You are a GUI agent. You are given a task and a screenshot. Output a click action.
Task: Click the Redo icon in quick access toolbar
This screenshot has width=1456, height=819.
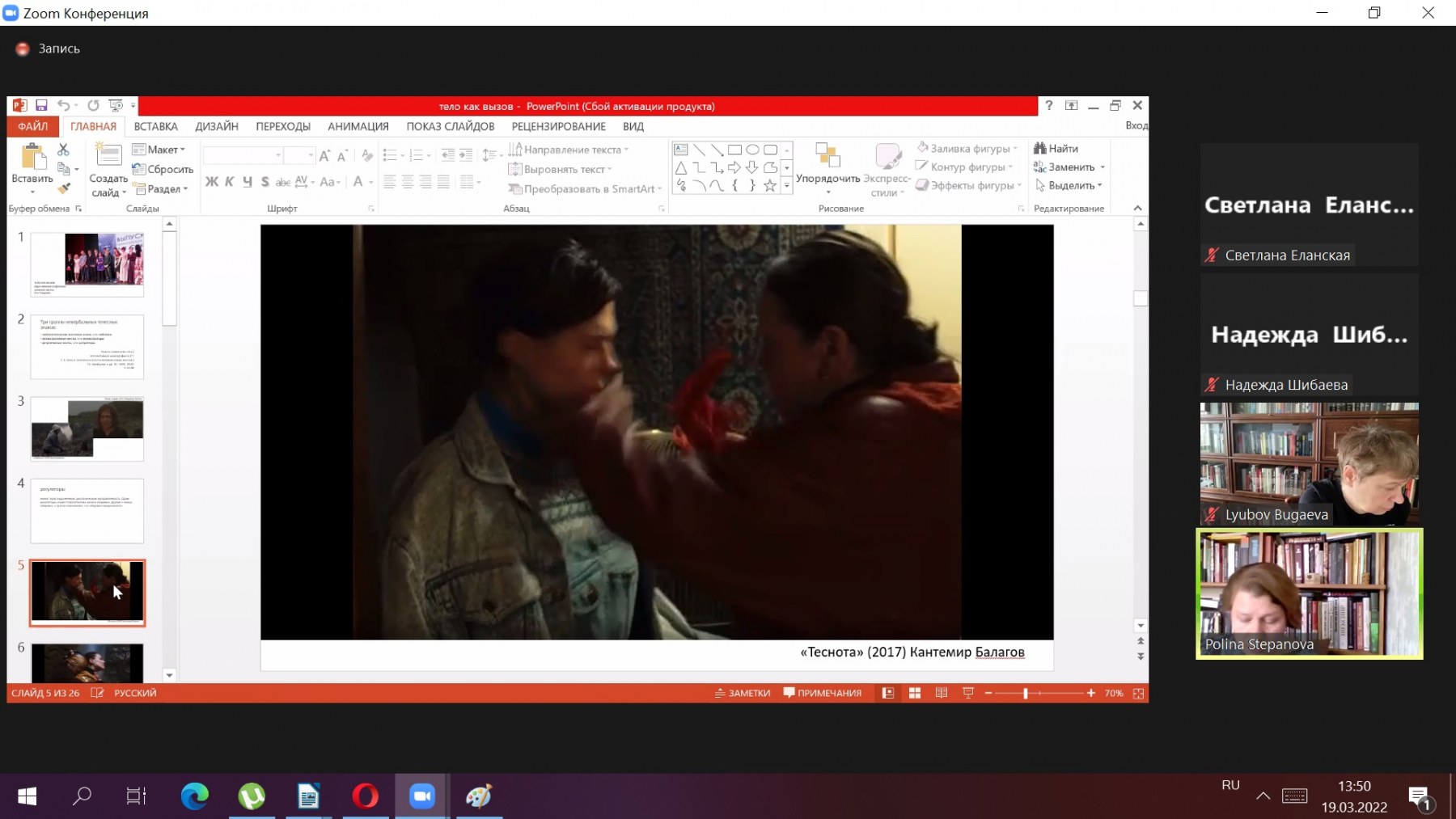(x=93, y=106)
